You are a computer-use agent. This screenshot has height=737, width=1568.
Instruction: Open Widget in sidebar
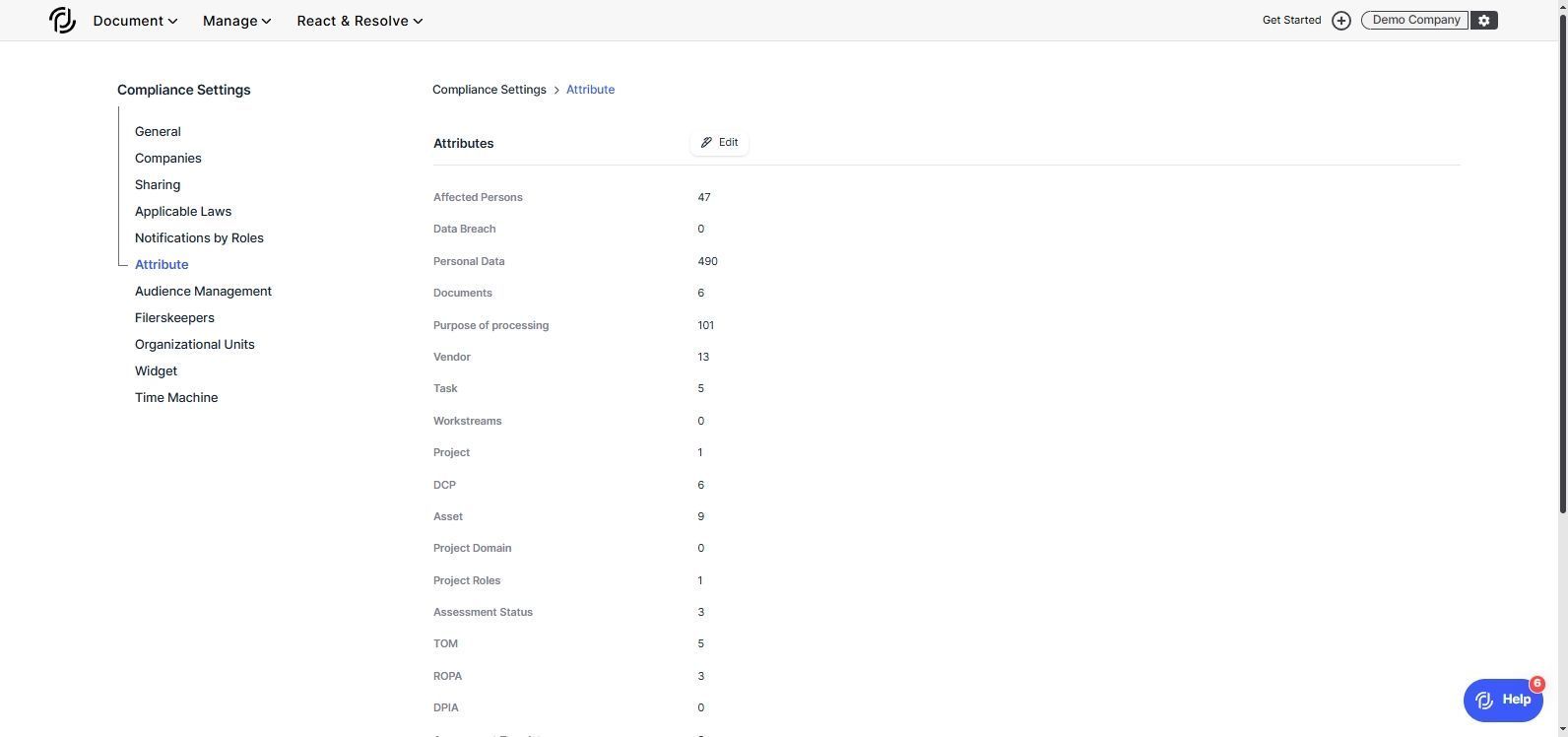click(x=156, y=371)
